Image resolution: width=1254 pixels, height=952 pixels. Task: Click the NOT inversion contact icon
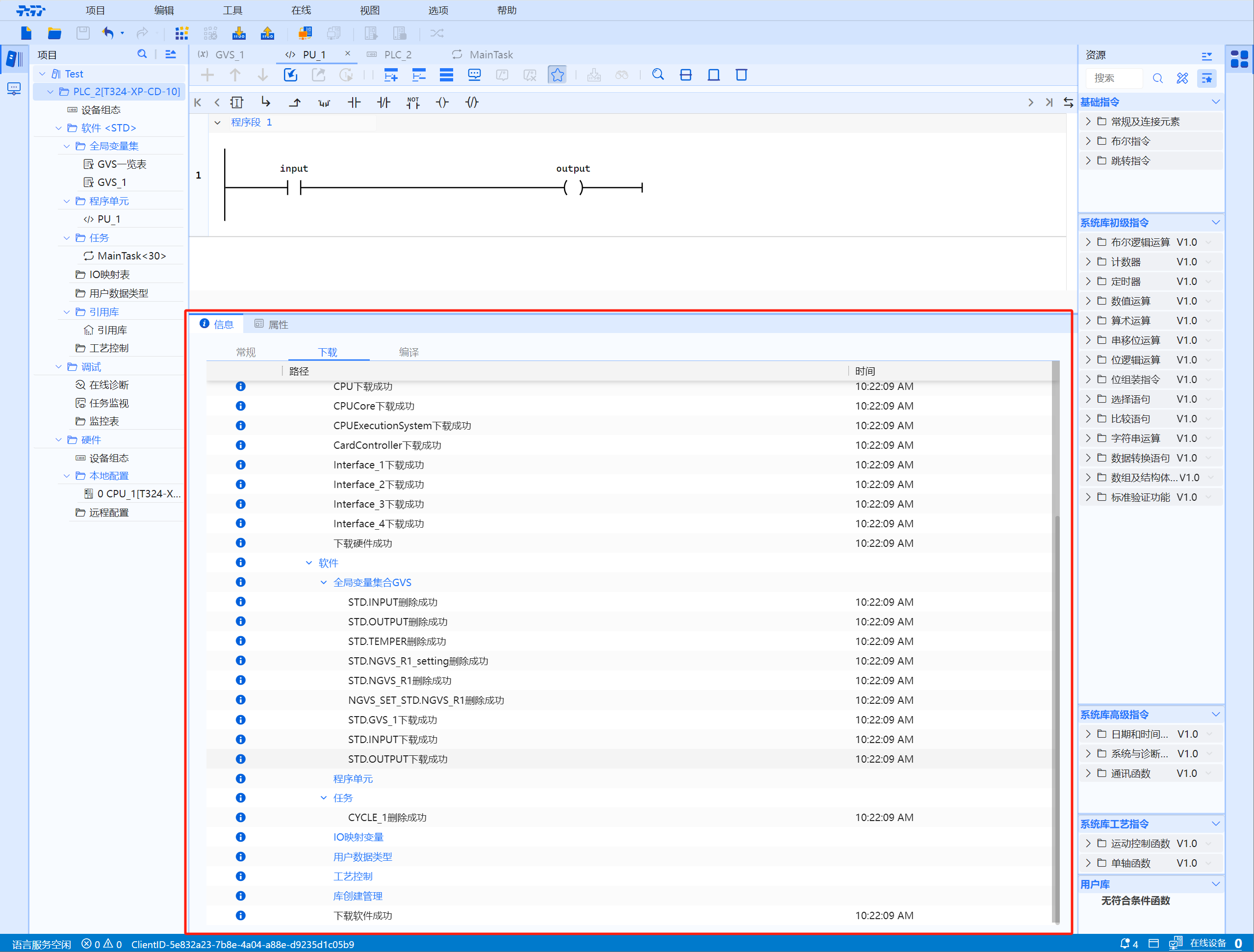[413, 103]
